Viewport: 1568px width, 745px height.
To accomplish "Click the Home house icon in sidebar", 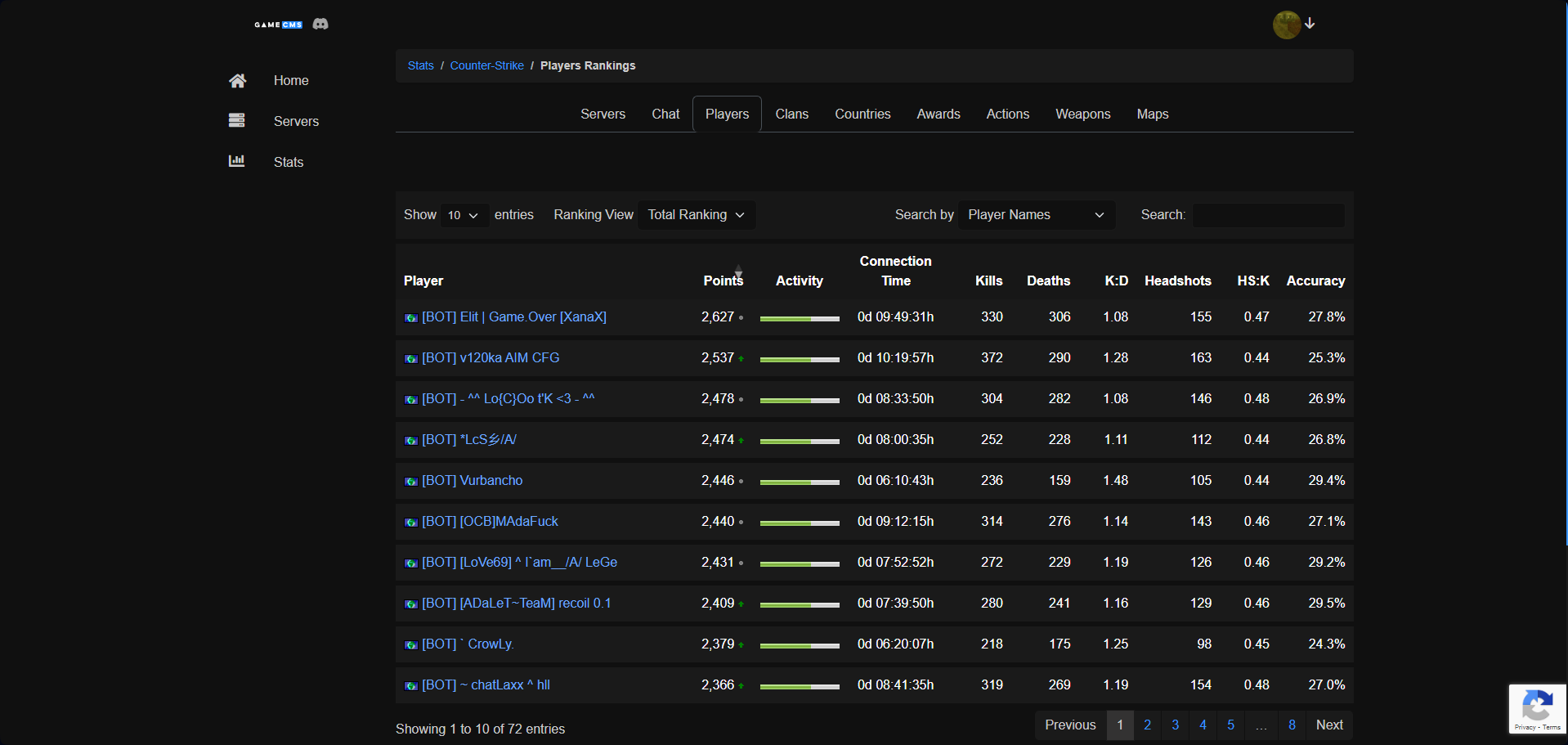I will coord(237,80).
